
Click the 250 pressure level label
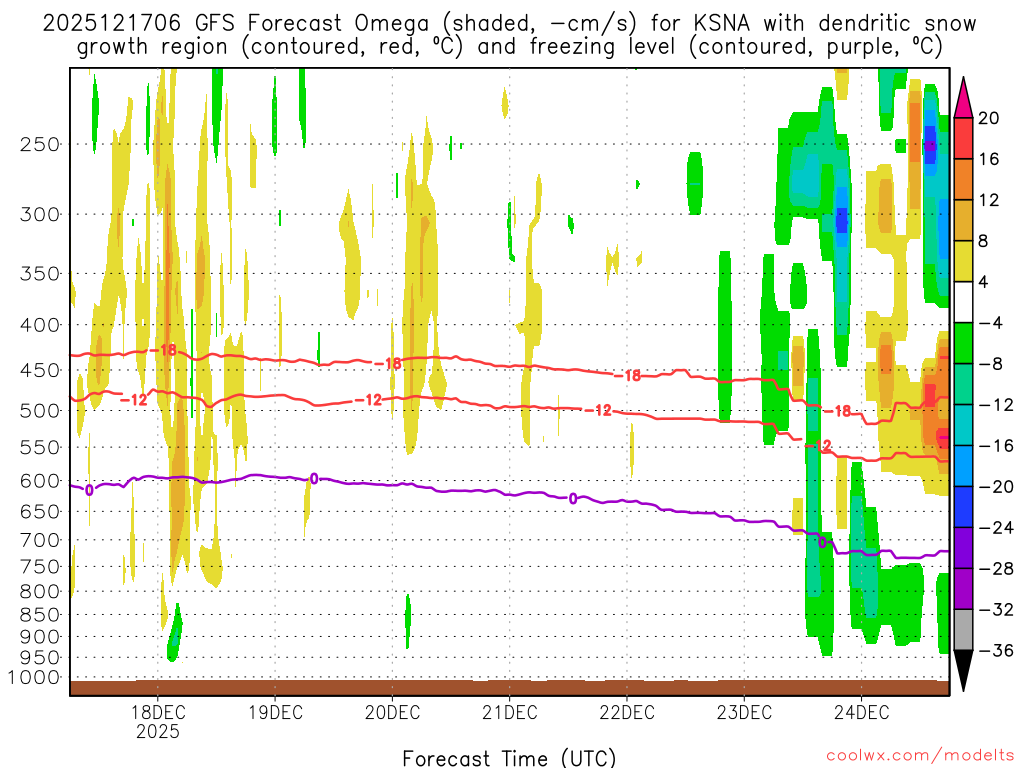pyautogui.click(x=39, y=144)
